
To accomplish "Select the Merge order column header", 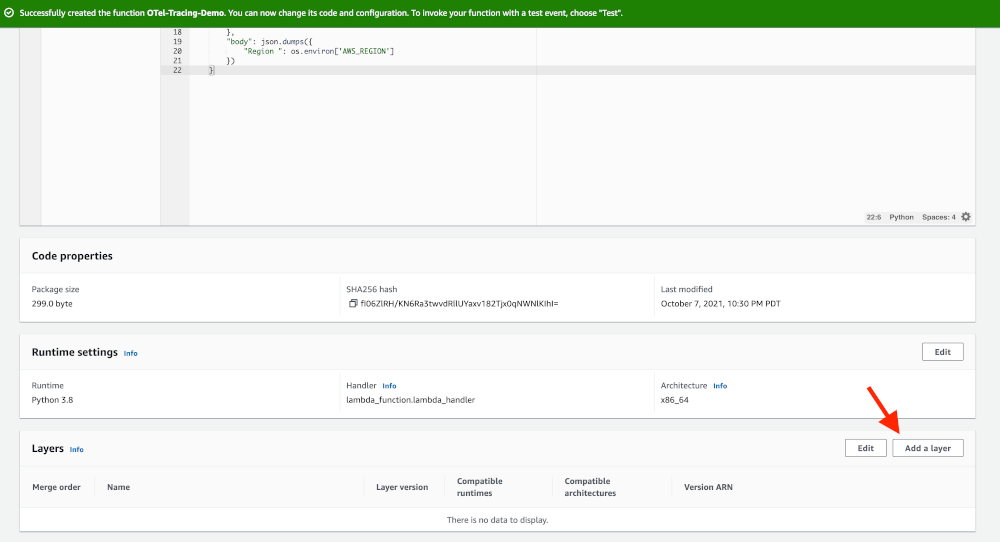I will (56, 487).
